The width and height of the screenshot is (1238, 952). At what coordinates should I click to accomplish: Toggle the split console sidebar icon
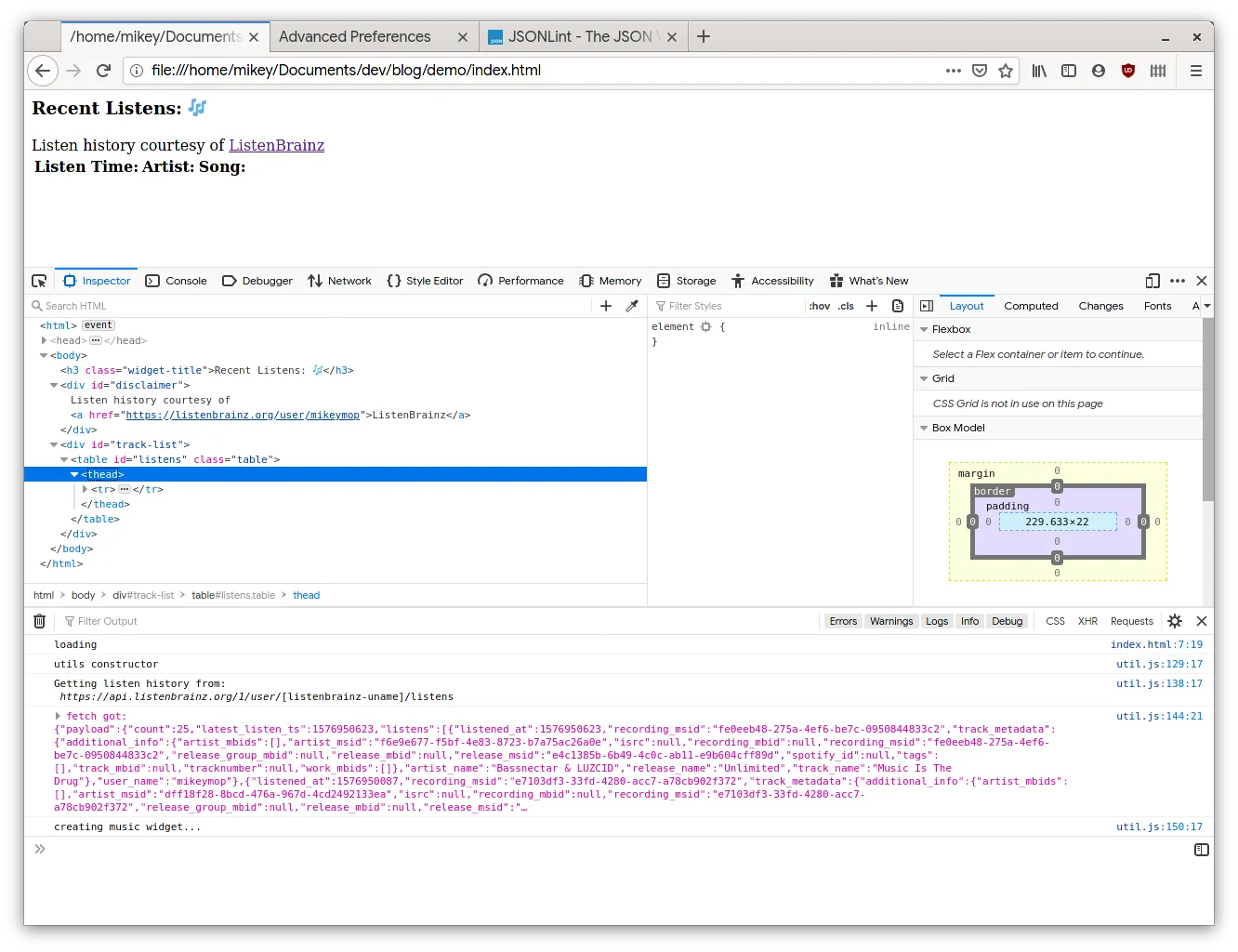tap(1202, 850)
